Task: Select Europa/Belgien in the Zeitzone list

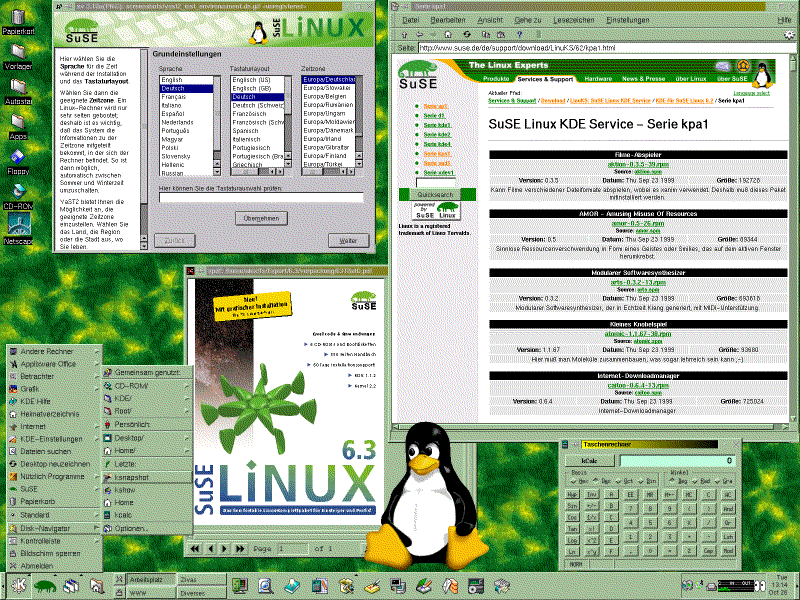Action: click(x=329, y=96)
